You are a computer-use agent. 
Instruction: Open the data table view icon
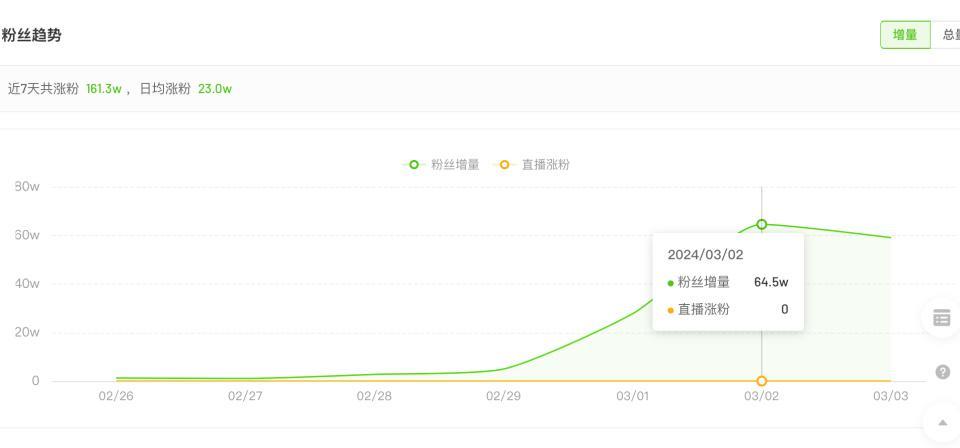(x=942, y=318)
